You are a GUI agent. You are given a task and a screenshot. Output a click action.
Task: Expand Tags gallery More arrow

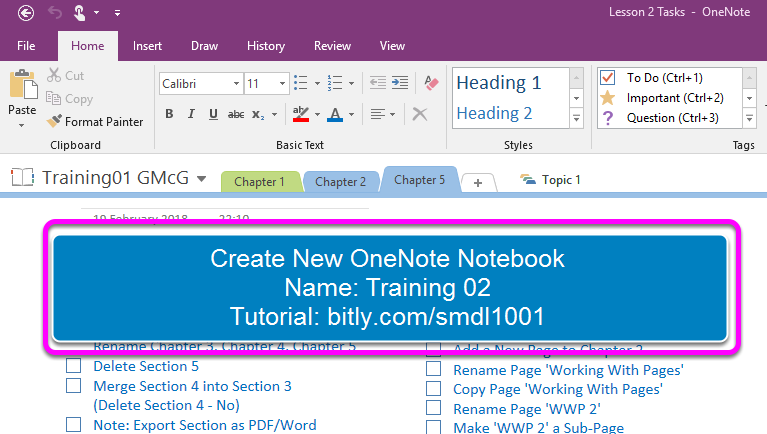[x=749, y=118]
